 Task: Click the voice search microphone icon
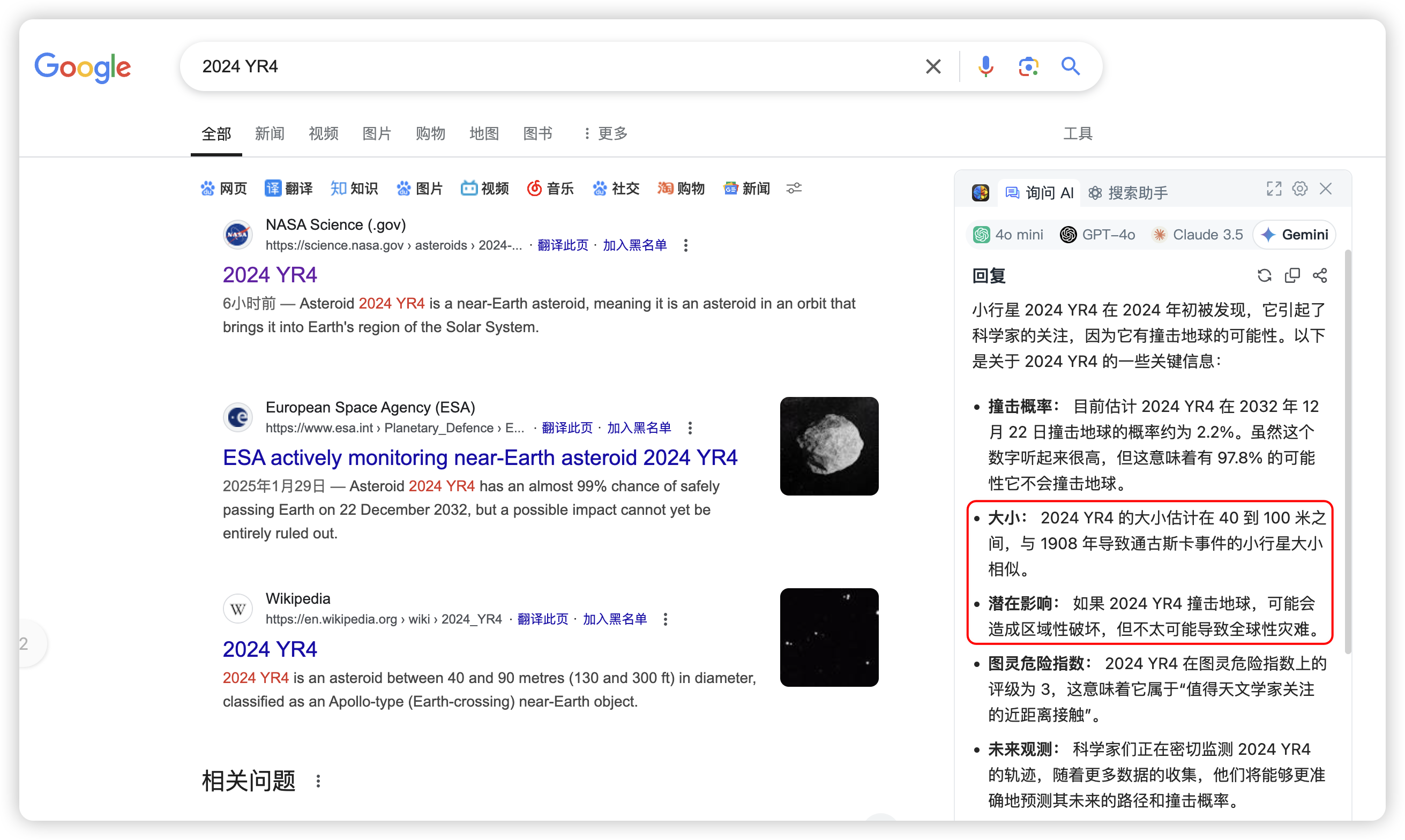click(985, 66)
